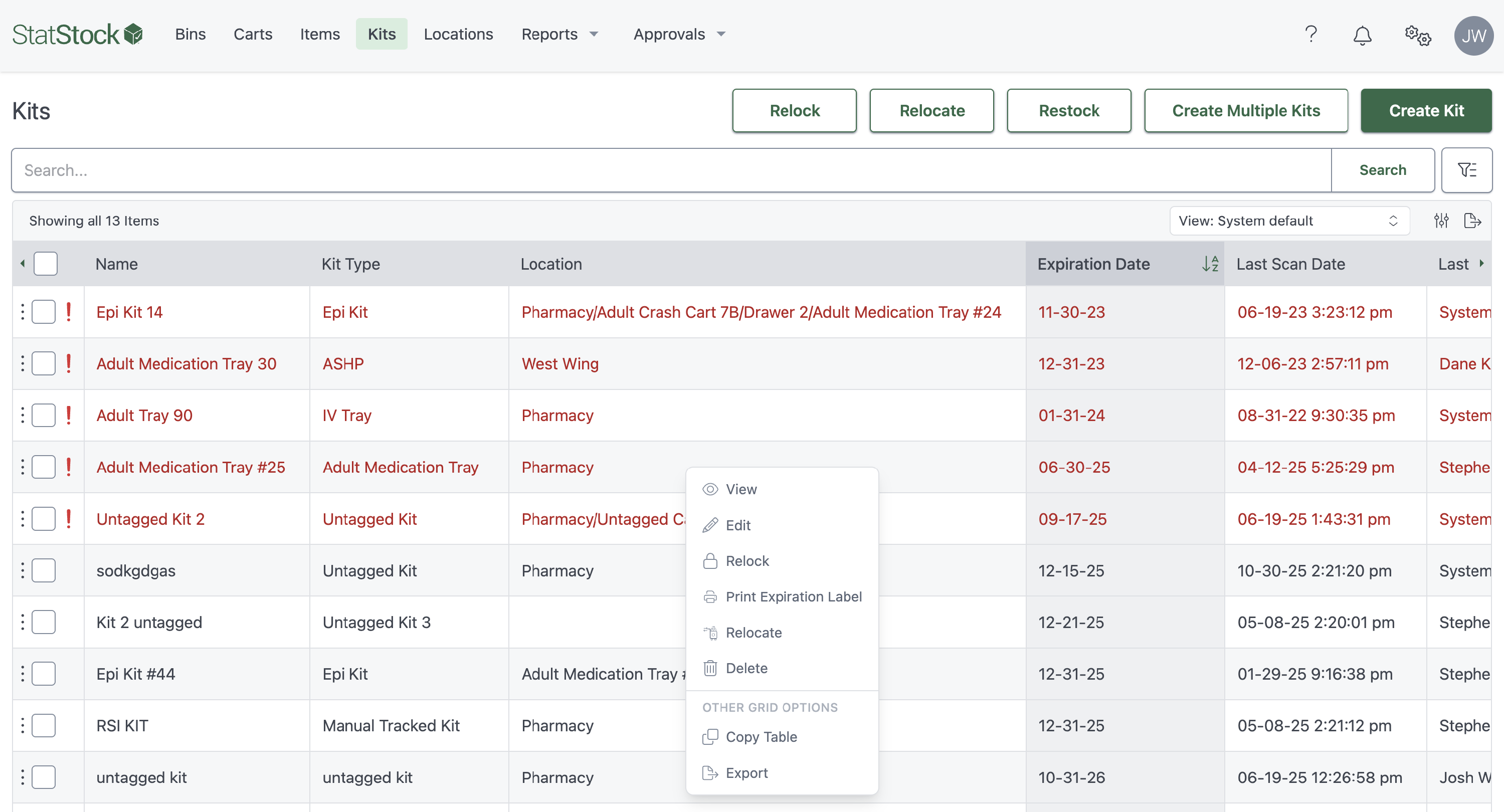Click the export icon above the table
1504x812 pixels.
tap(1472, 221)
